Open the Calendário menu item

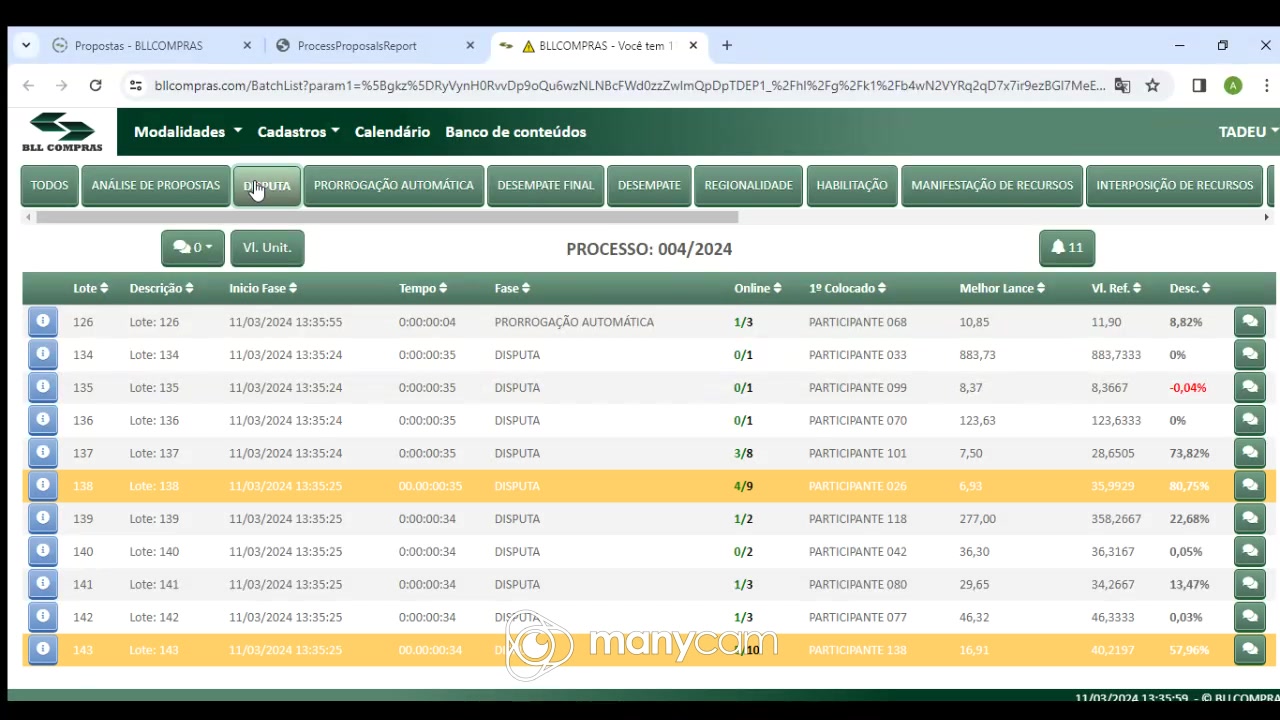coord(392,132)
